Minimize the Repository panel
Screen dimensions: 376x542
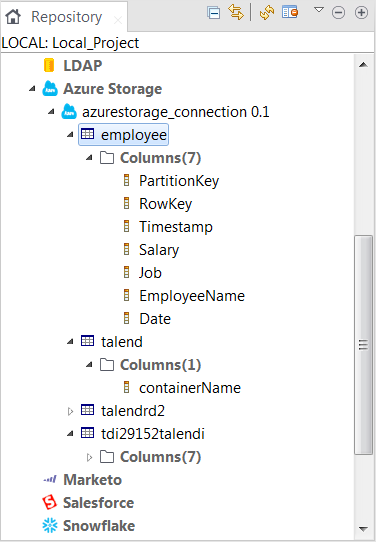[x=338, y=13]
